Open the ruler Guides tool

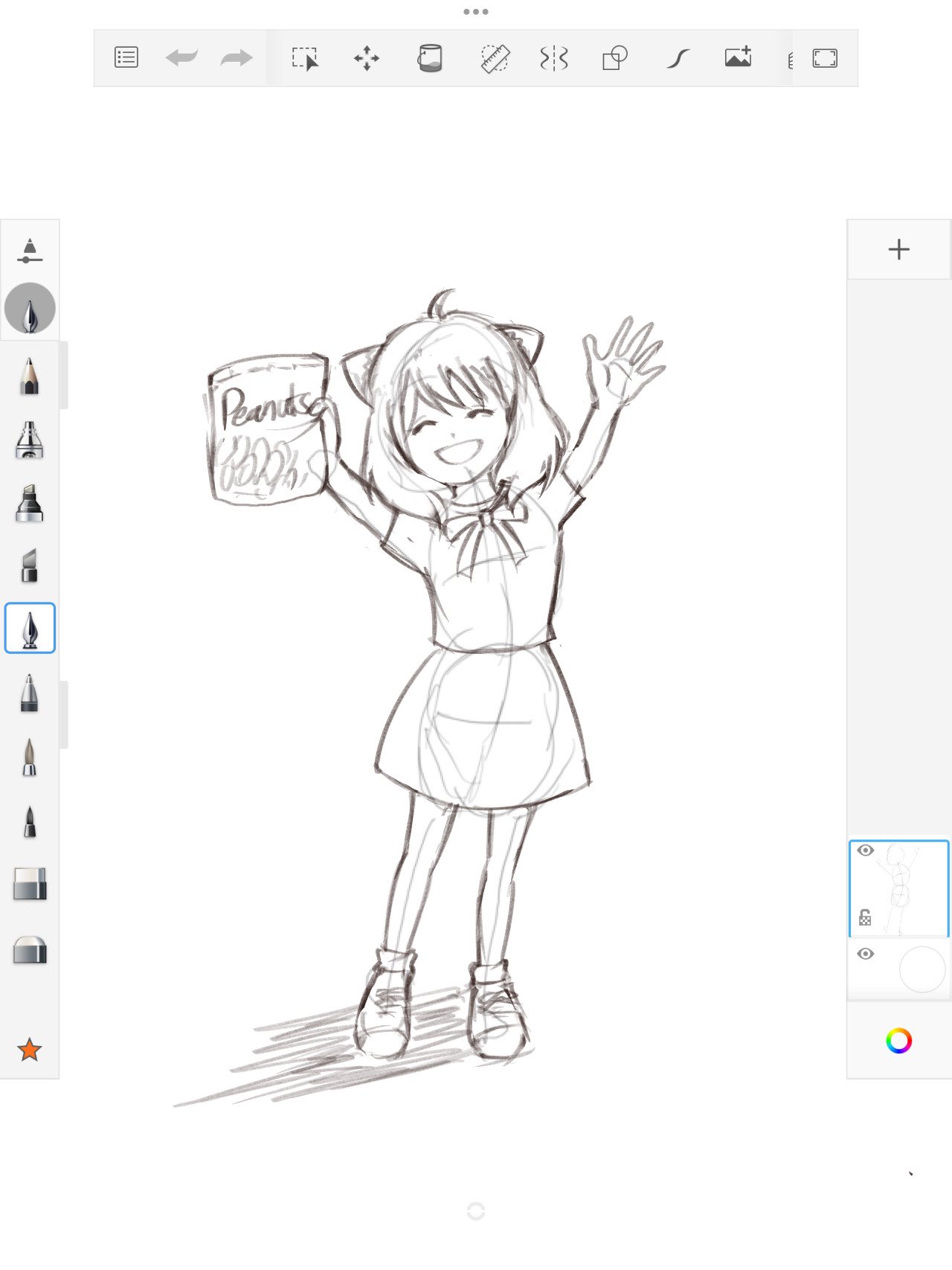click(x=495, y=58)
